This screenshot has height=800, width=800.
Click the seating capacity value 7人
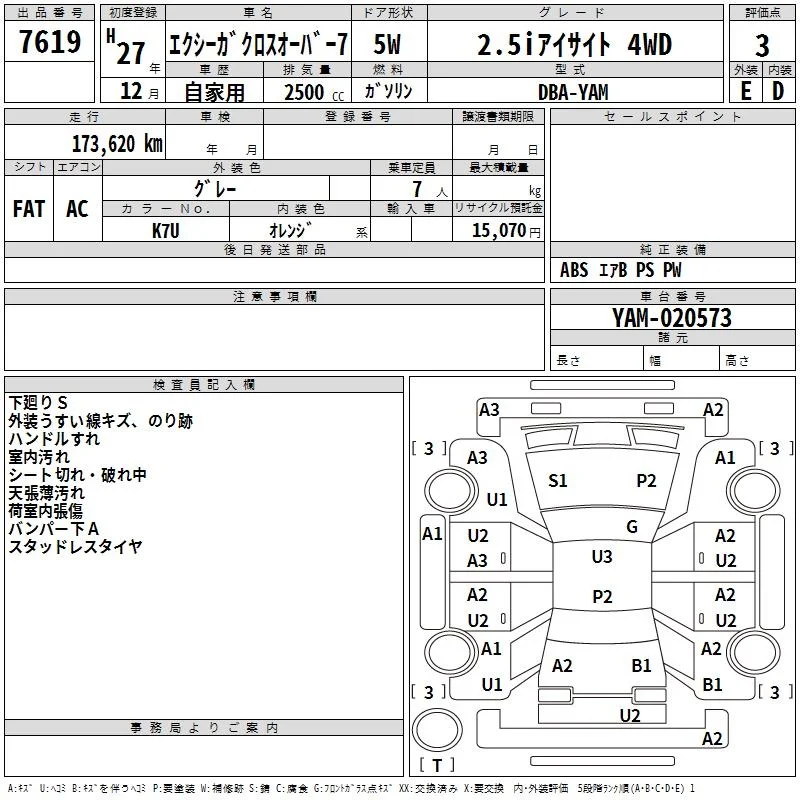pos(429,189)
